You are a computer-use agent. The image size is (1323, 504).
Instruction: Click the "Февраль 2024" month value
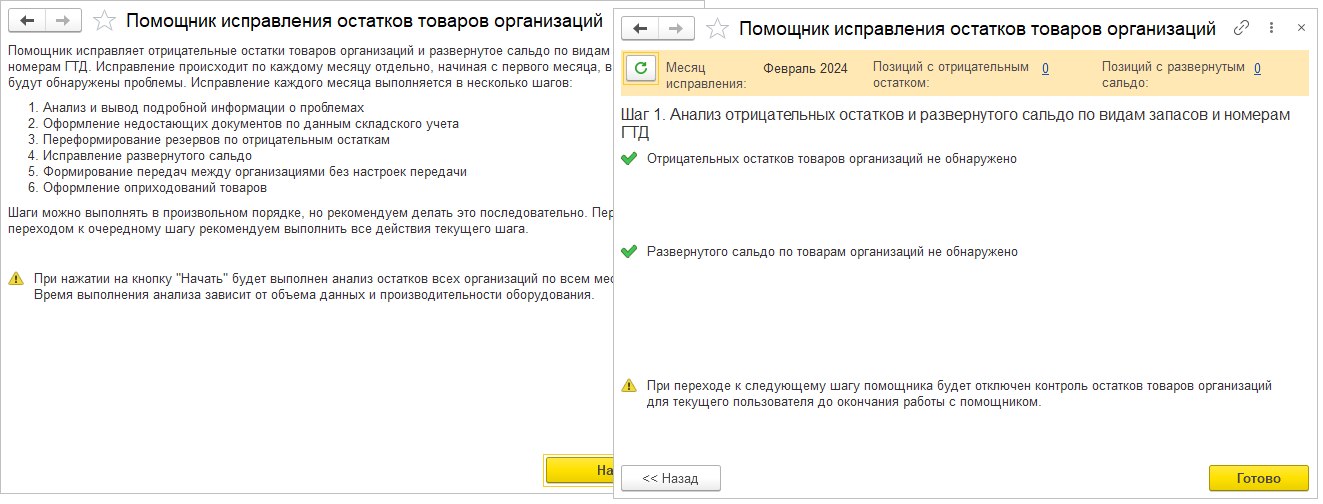click(x=805, y=69)
